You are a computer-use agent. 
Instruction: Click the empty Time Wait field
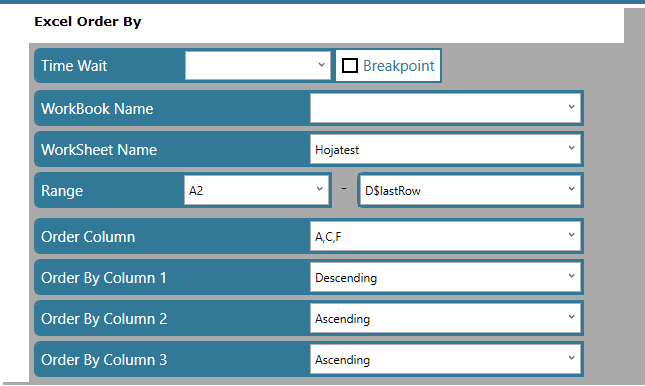258,65
